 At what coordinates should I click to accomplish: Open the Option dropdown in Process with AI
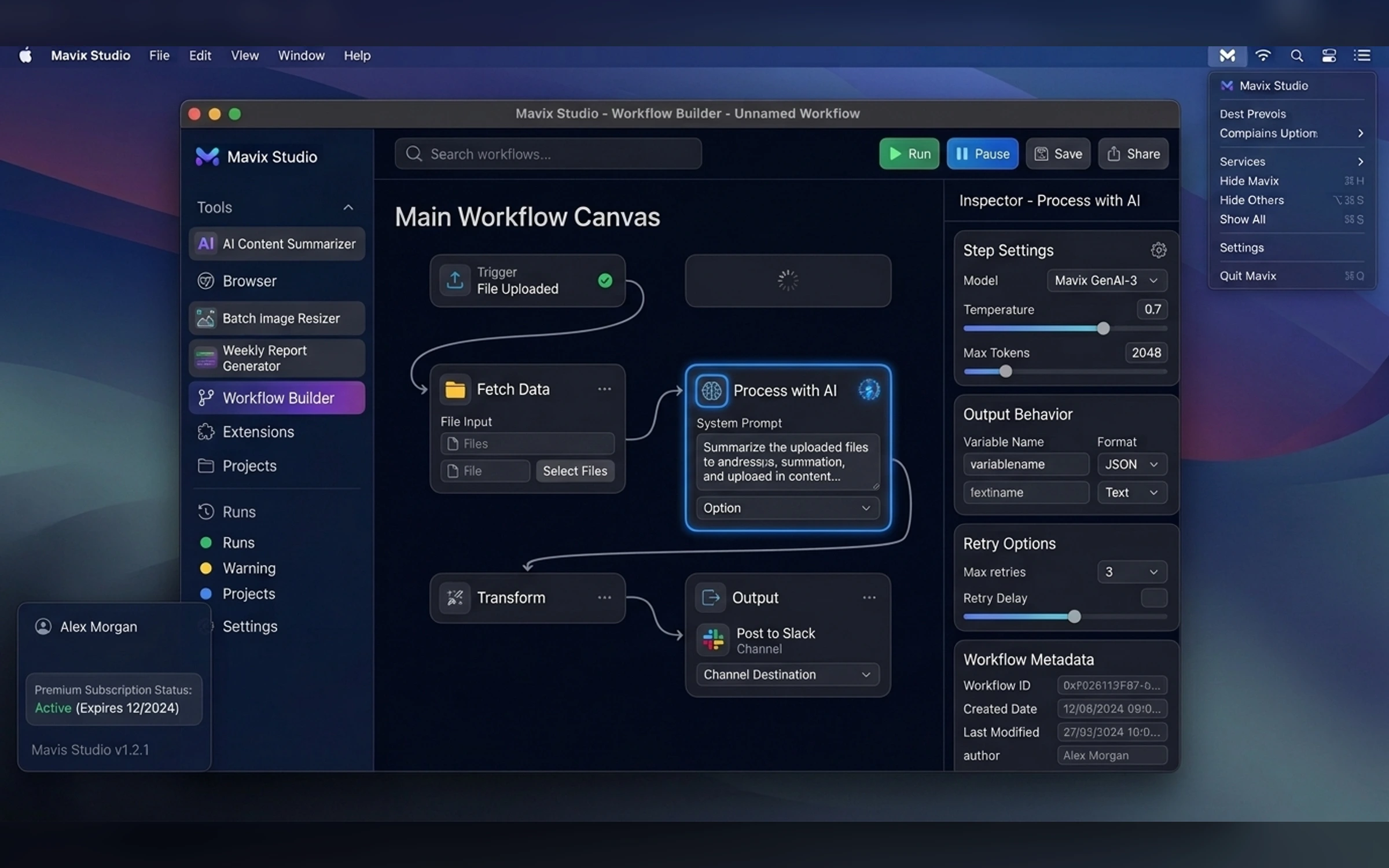pos(787,508)
